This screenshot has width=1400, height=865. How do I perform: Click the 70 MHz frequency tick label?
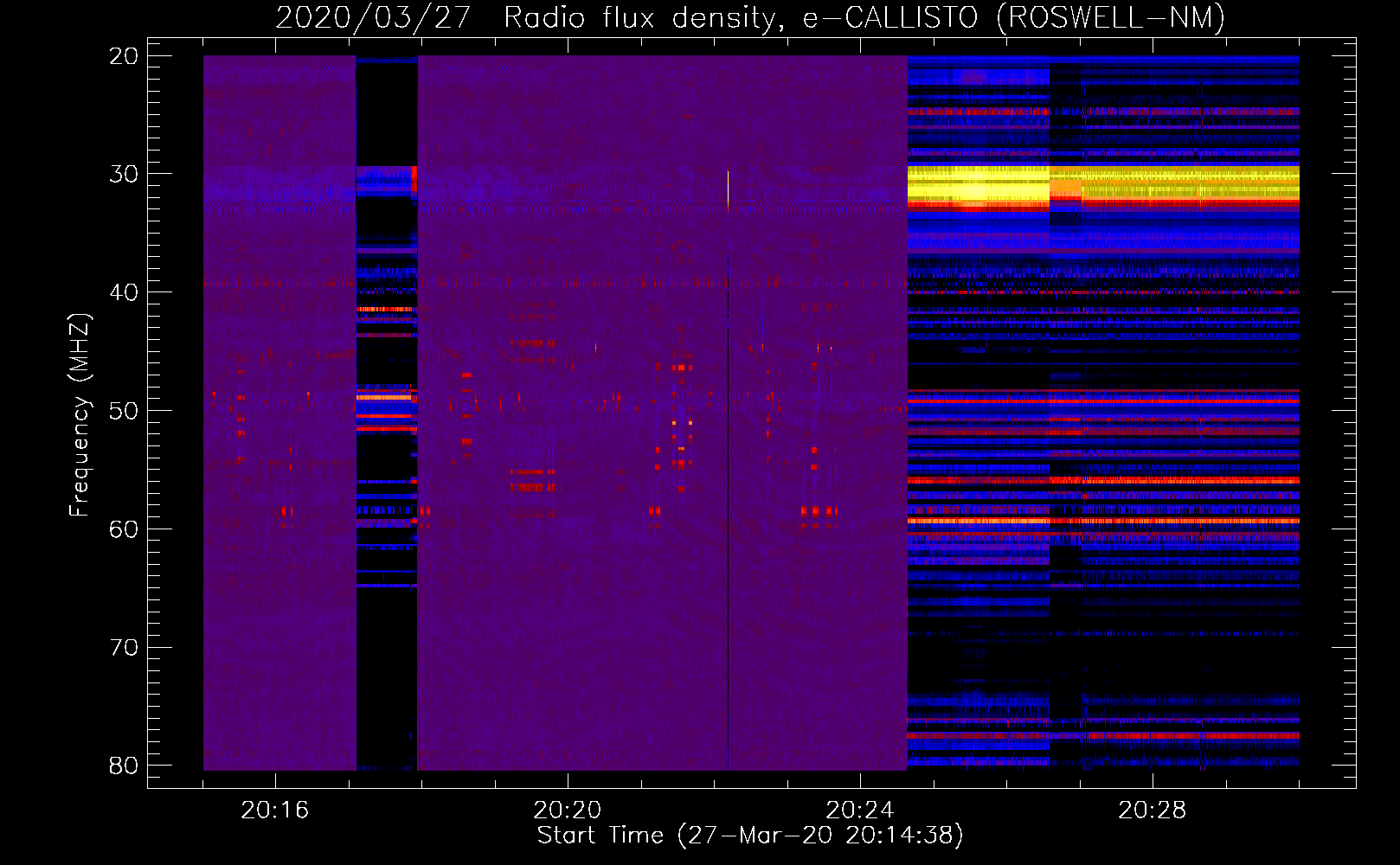coord(124,647)
